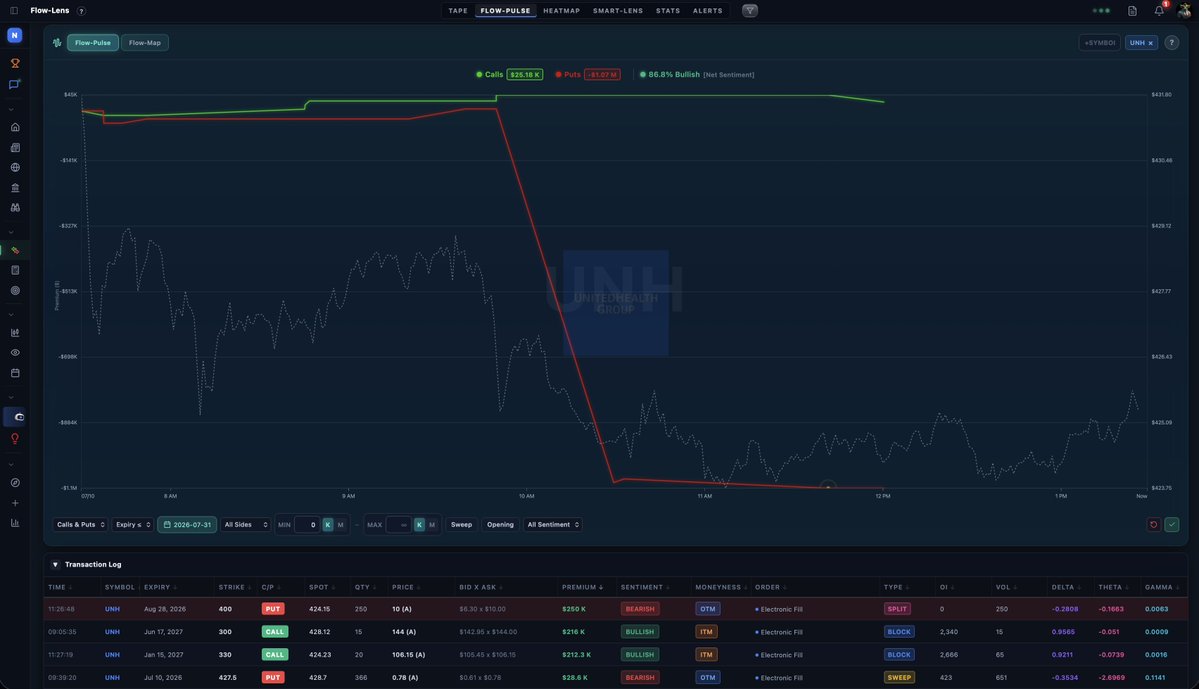Go to the home icon in sidebar
This screenshot has height=689, width=1199.
pos(15,127)
